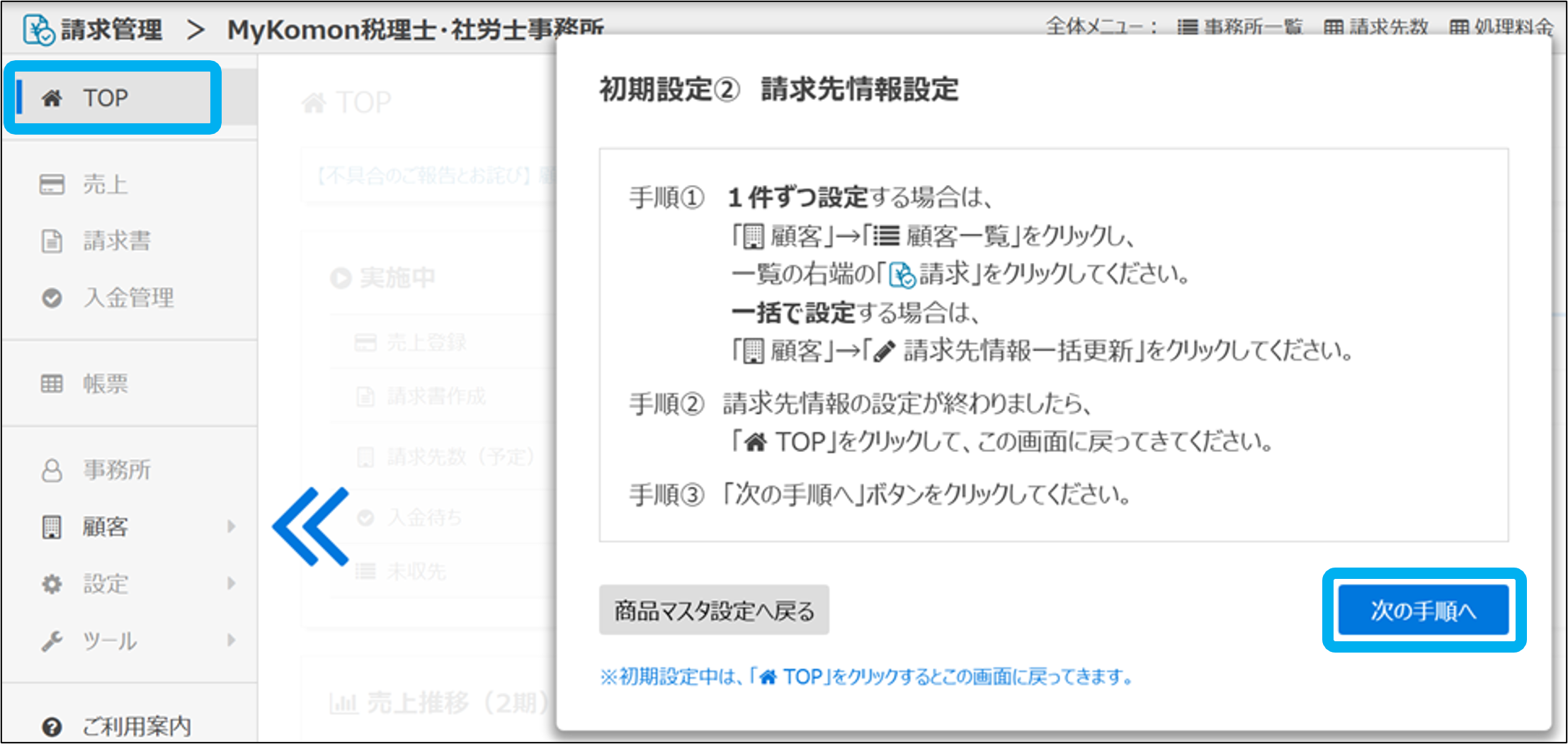Click the 入金管理 checkmark icon

52,298
